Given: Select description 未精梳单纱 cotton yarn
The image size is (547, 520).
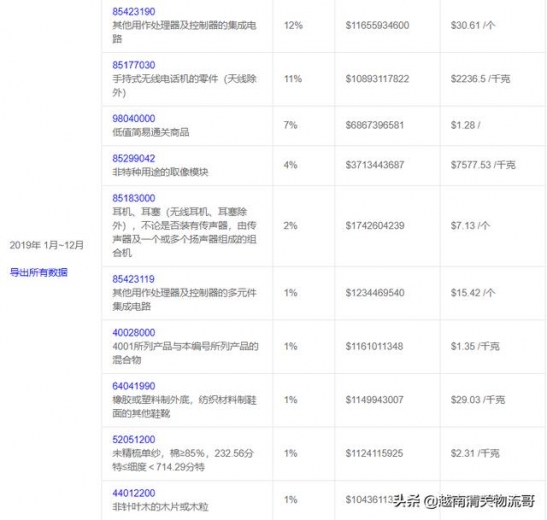Looking at the screenshot, I should coord(183,460).
